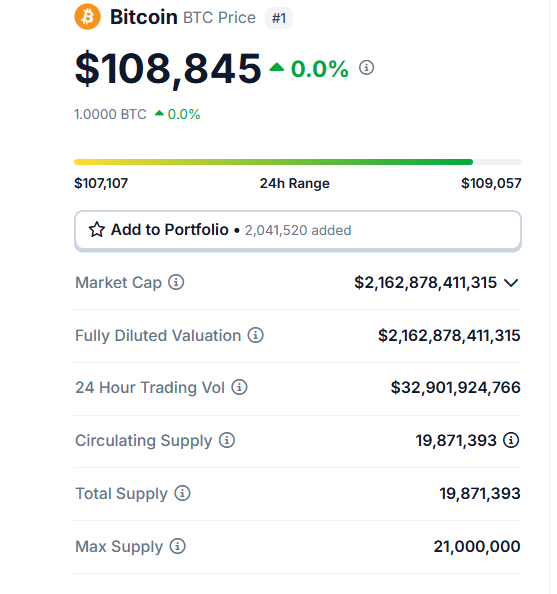Show Total Supply info icon
The width and height of the screenshot is (557, 594).
click(x=182, y=493)
